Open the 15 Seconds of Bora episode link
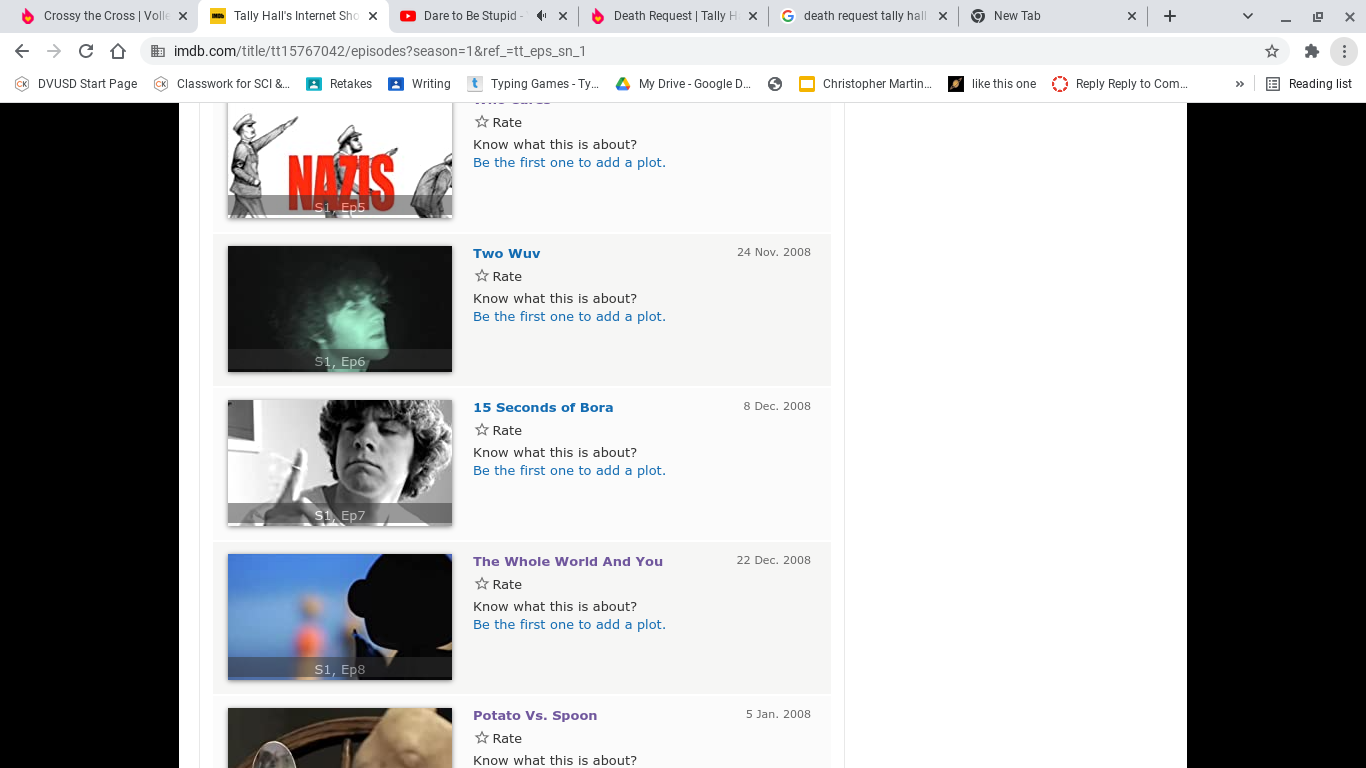 click(x=543, y=408)
